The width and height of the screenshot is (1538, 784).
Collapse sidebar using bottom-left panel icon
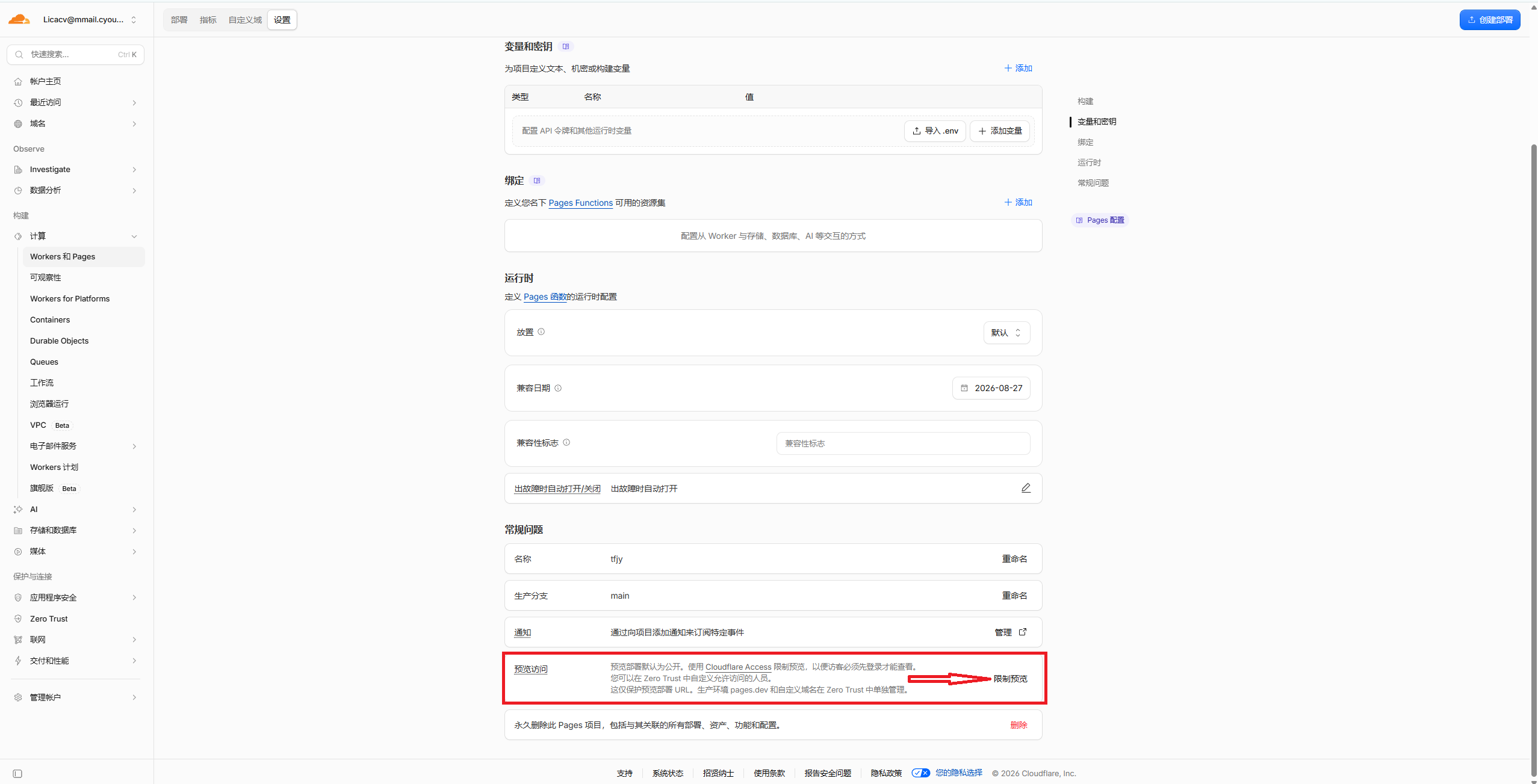tap(17, 774)
